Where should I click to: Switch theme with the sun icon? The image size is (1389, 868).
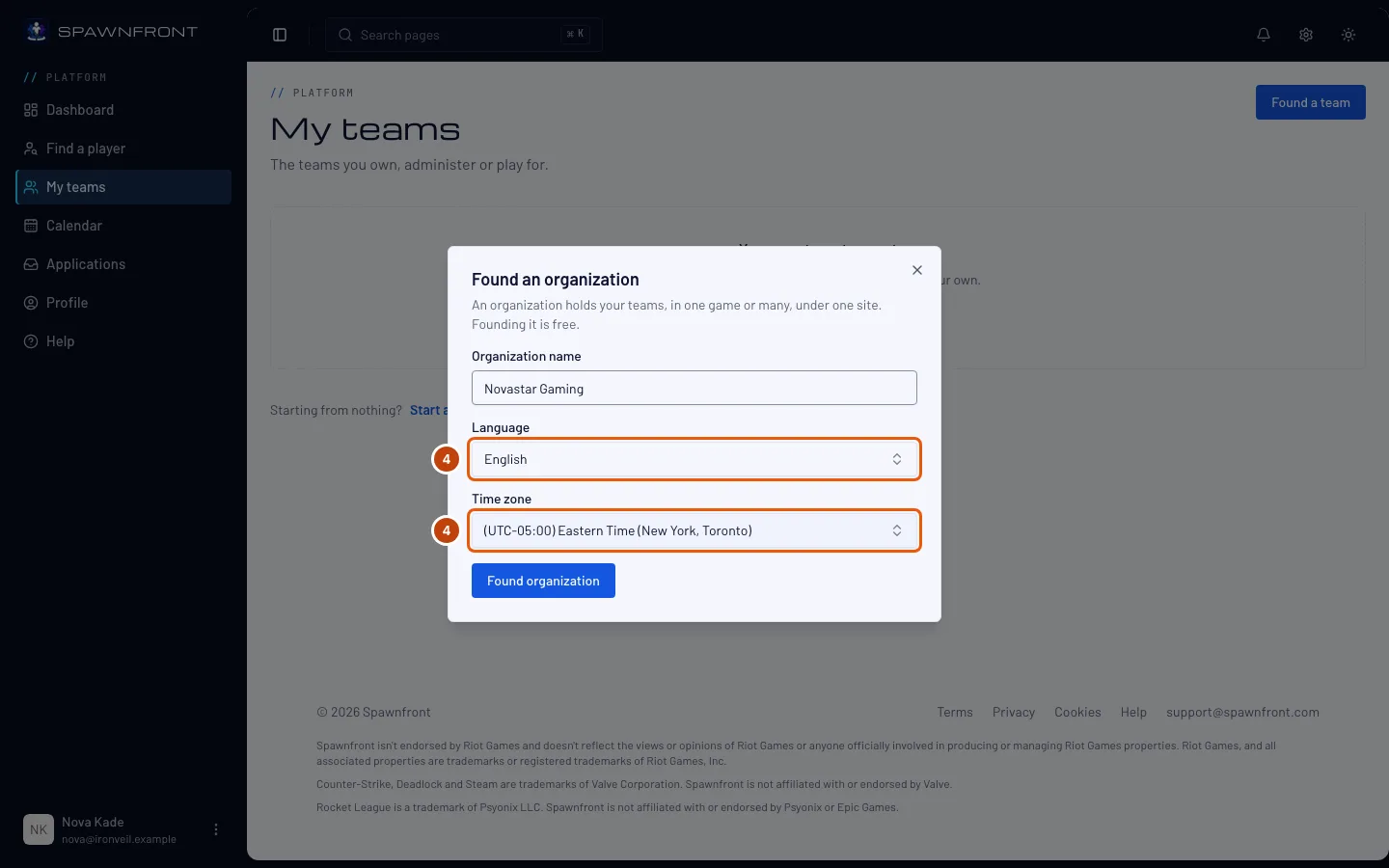[x=1348, y=35]
